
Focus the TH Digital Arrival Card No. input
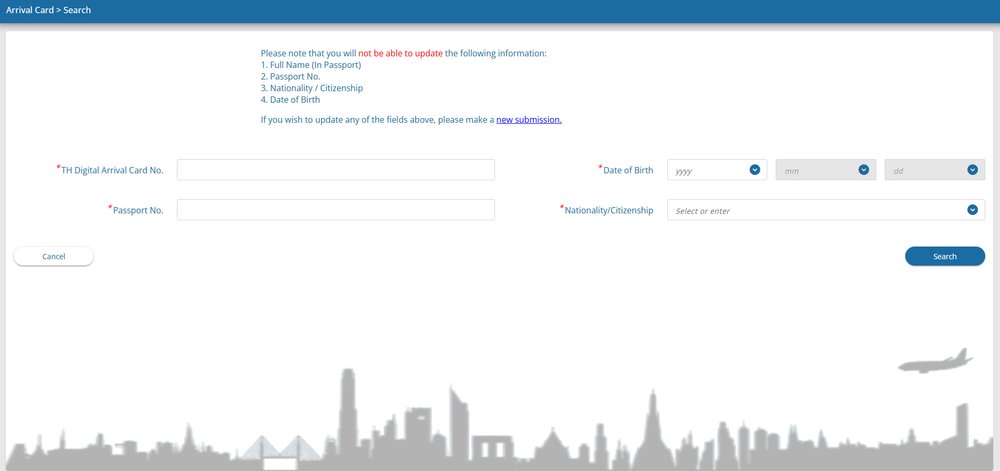click(335, 170)
